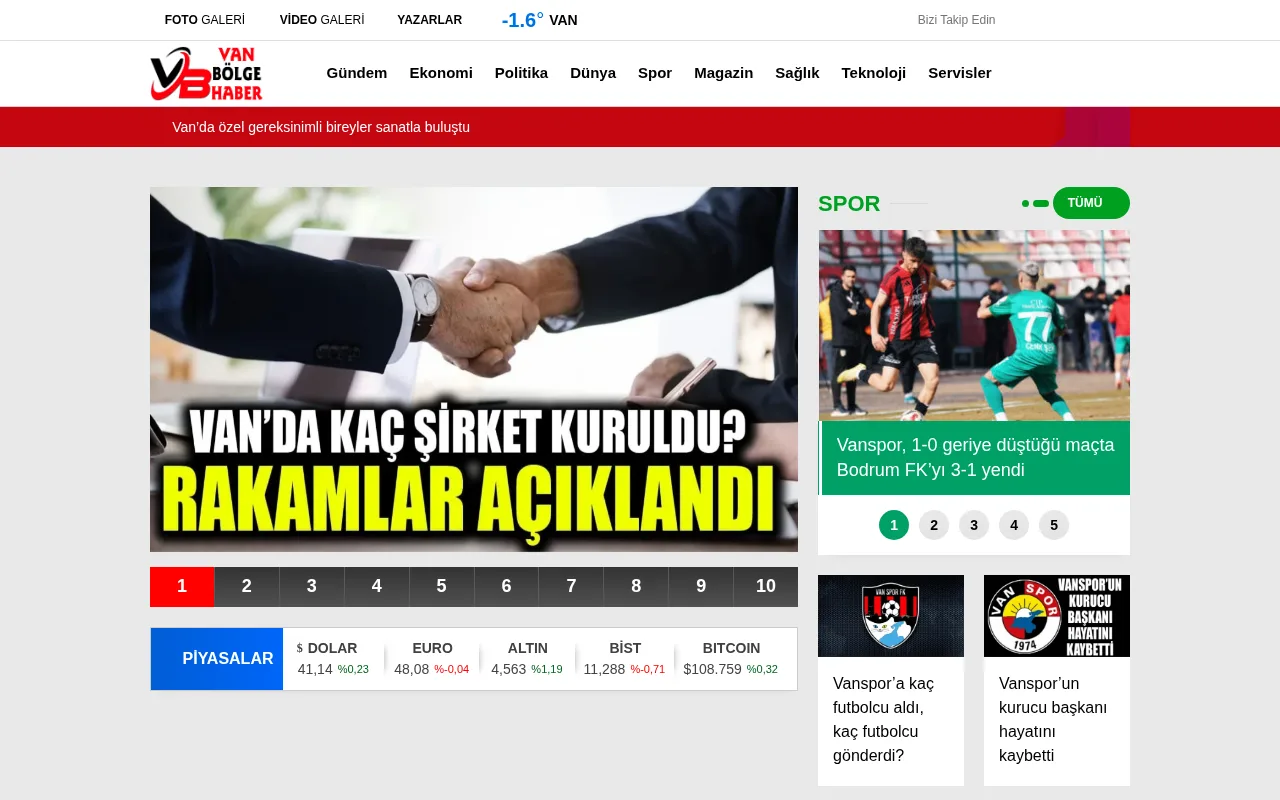Open the Servisler menu
Viewport: 1280px width, 800px height.
pyautogui.click(x=960, y=73)
